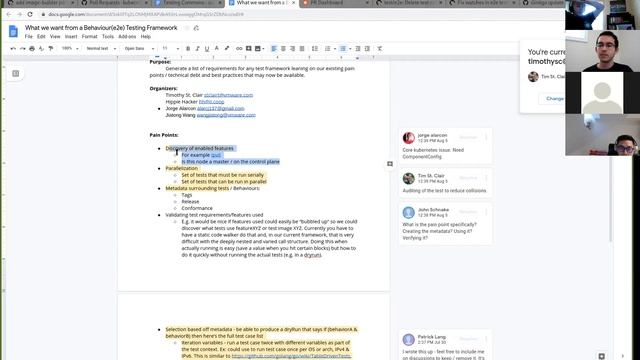Open the font size dropdown
The image size is (640, 360).
tap(171, 49)
